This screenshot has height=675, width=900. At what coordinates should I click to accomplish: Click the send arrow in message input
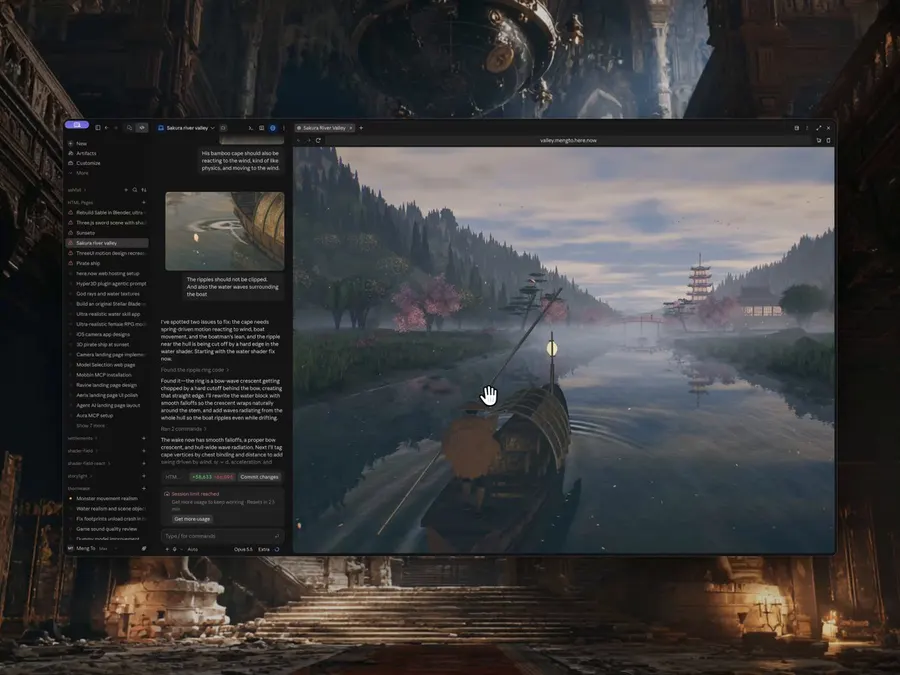pos(277,536)
